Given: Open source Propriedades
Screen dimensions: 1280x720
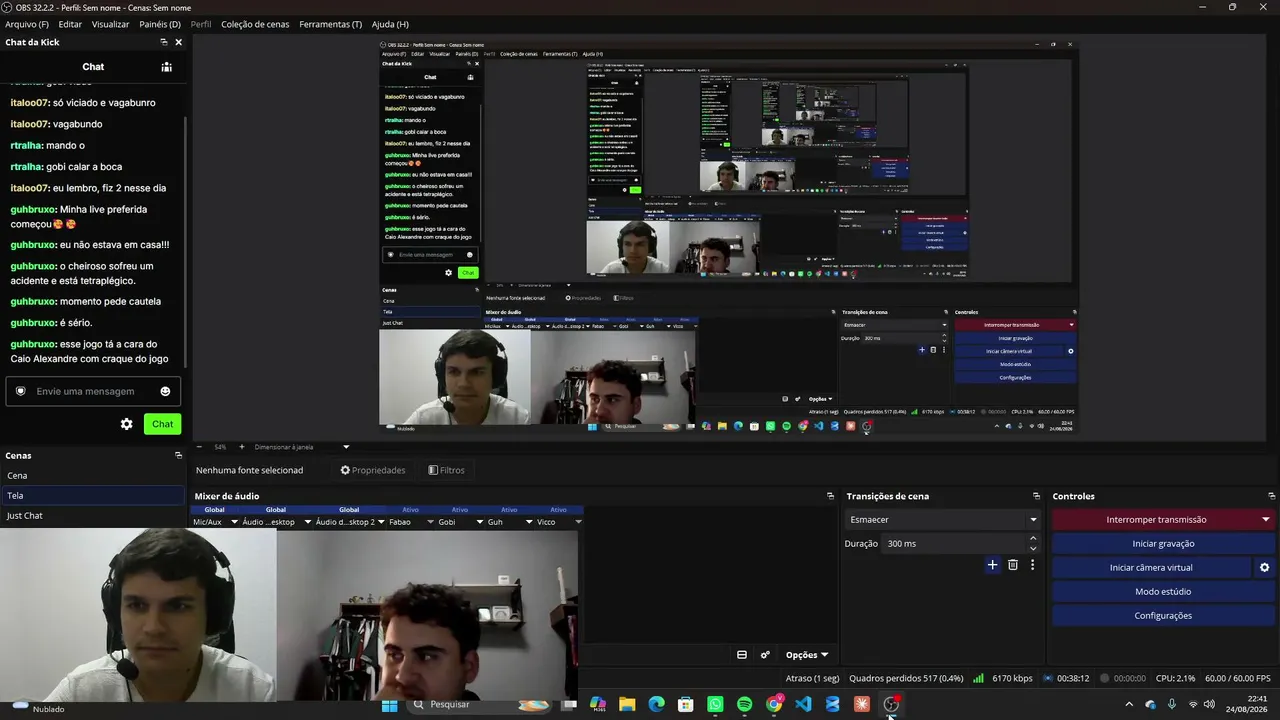Looking at the screenshot, I should tap(373, 470).
